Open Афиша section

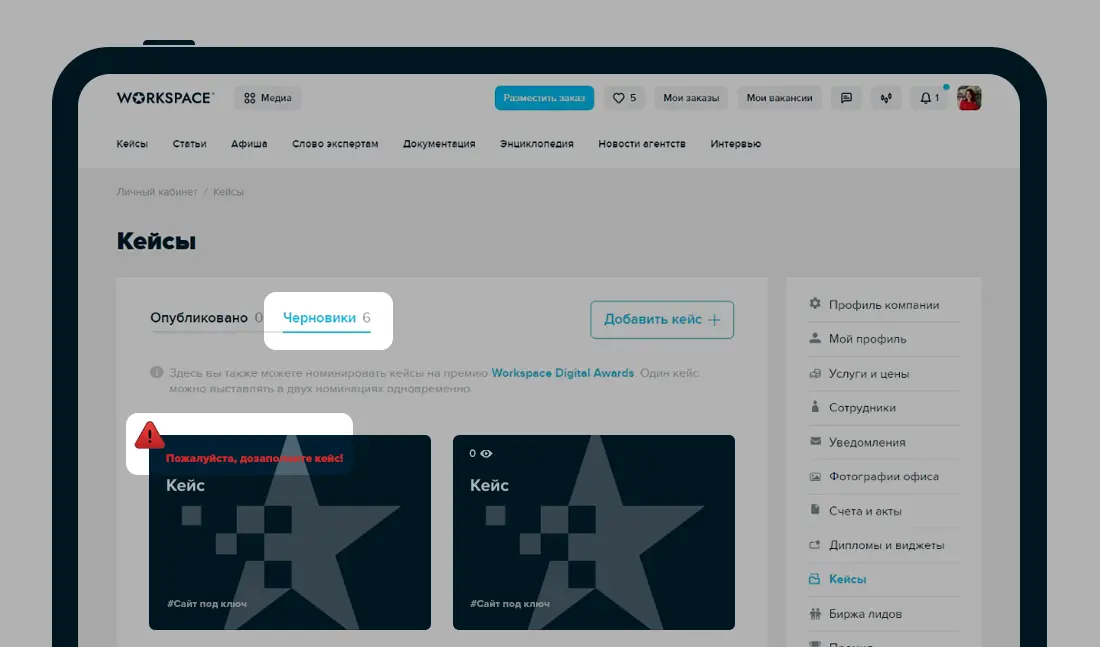[249, 144]
